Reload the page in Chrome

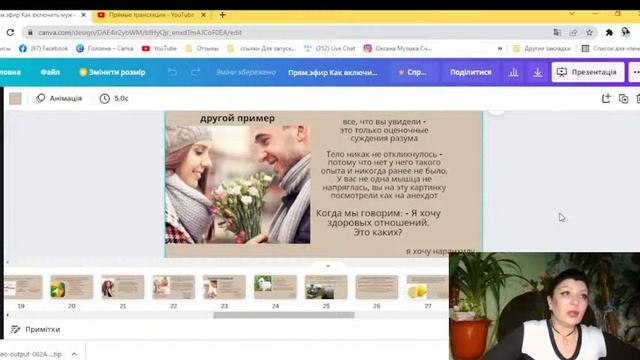[x=10, y=32]
